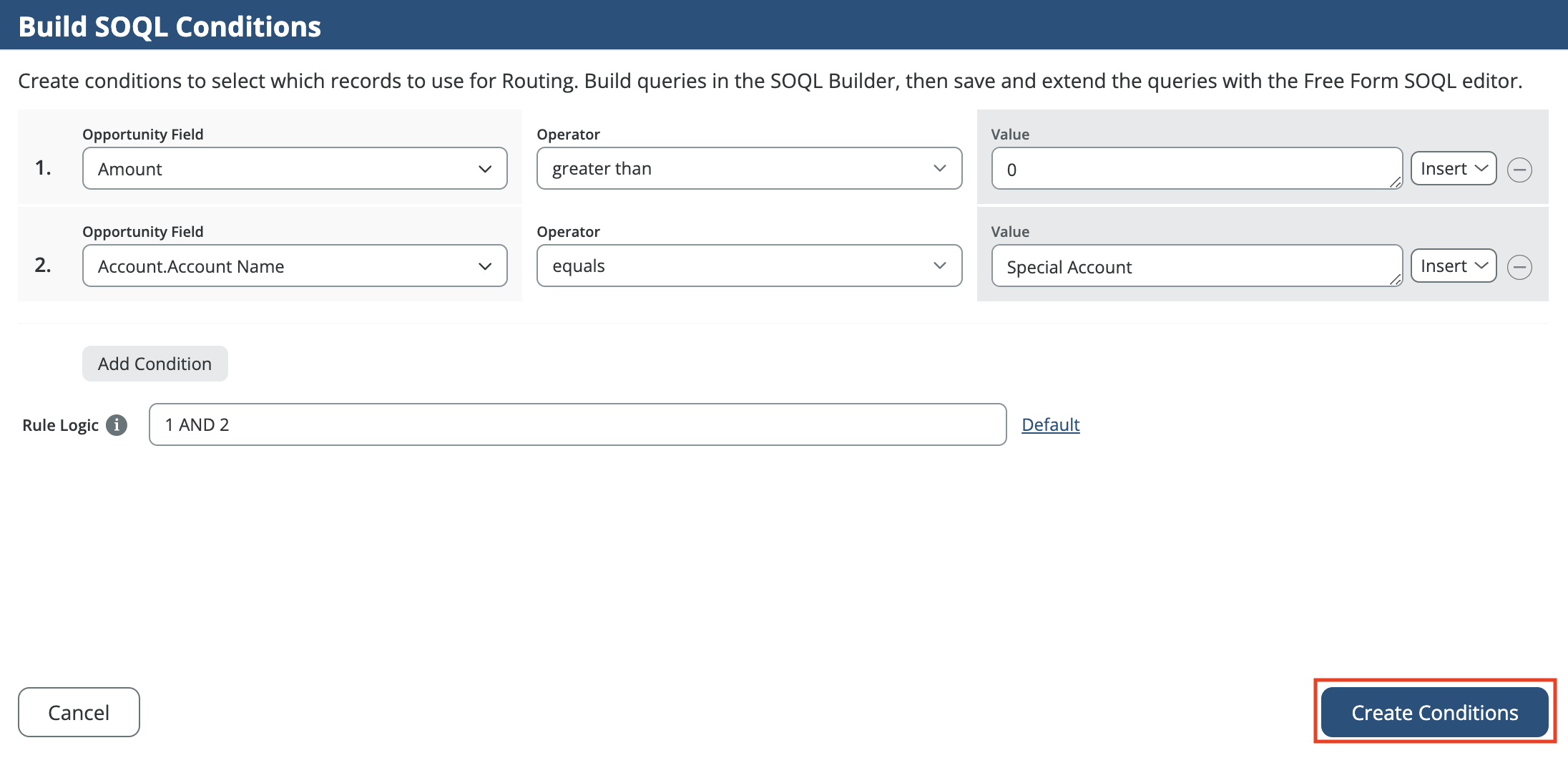Open the 'greater than' operator dropdown

(x=749, y=169)
